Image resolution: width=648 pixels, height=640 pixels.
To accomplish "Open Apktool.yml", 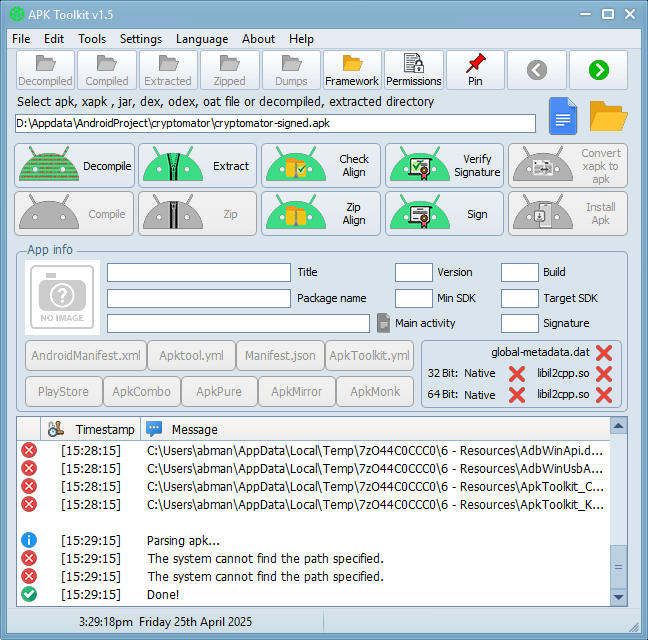I will click(x=191, y=356).
